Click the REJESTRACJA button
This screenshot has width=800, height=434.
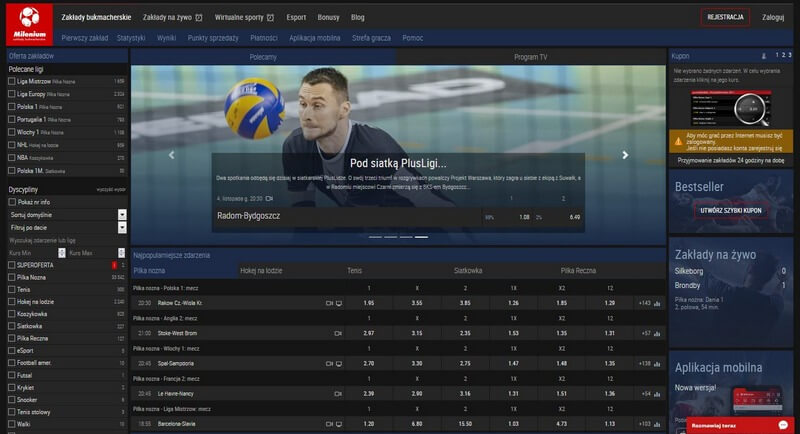(x=725, y=17)
